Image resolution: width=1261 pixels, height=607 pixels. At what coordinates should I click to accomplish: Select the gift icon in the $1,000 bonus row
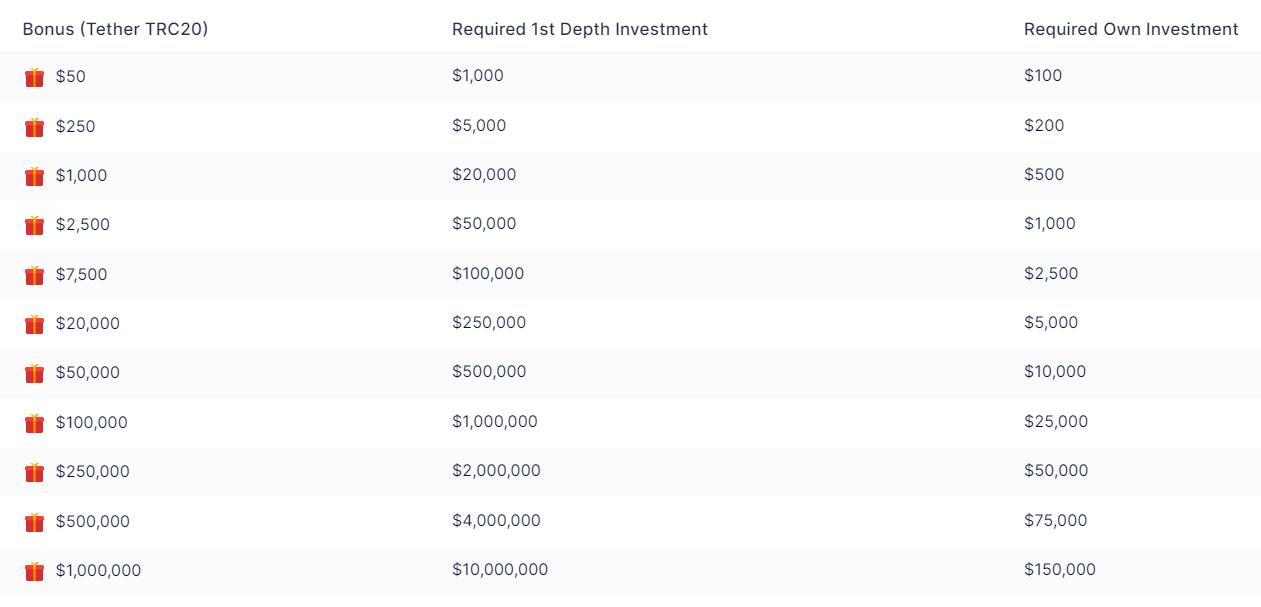[x=35, y=176]
